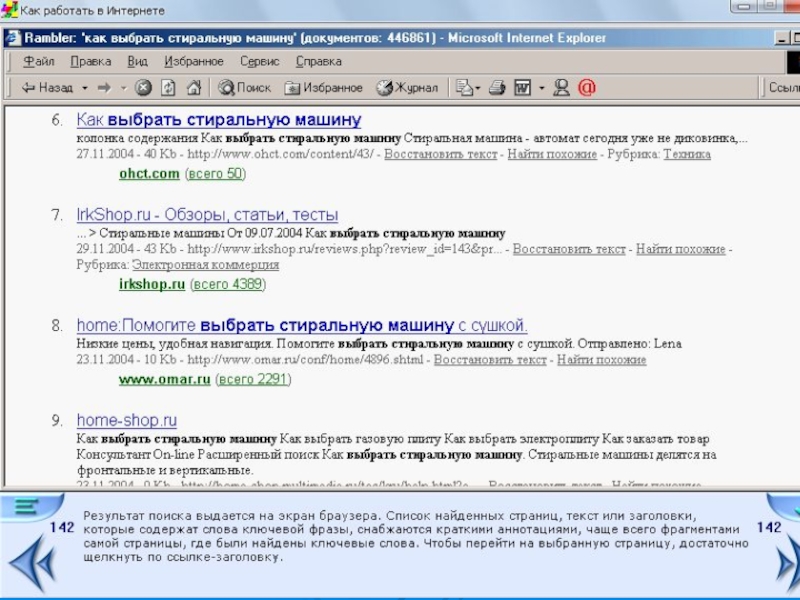Go to the home page icon

pyautogui.click(x=194, y=88)
